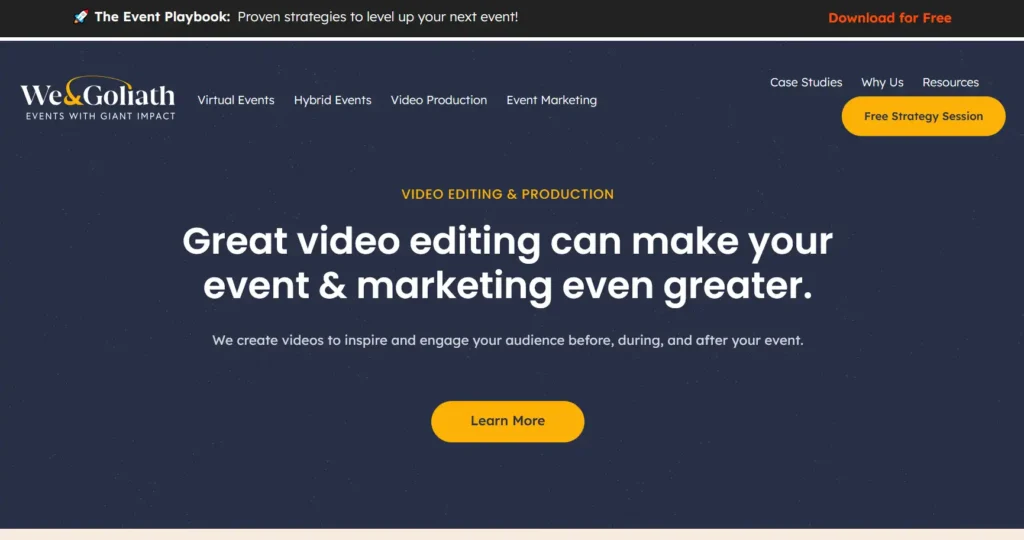
Task: Open the Resources link
Action: click(950, 82)
